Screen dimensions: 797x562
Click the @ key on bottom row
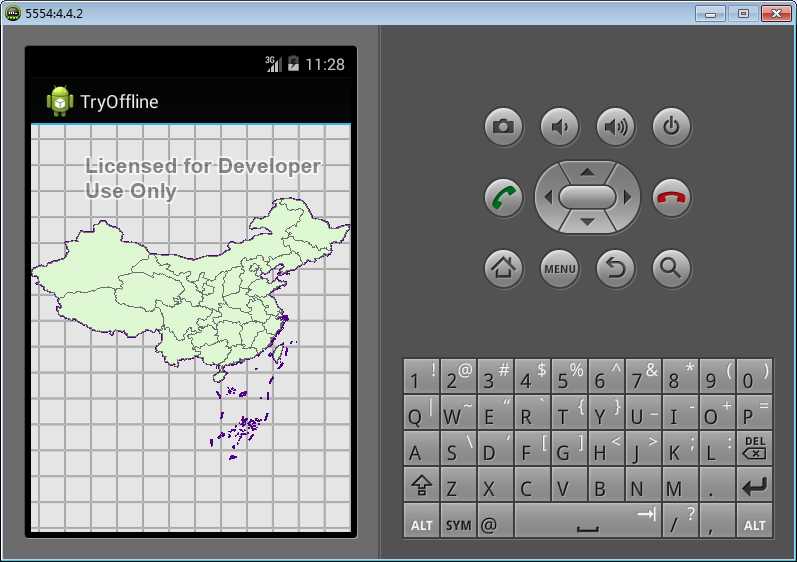point(496,520)
